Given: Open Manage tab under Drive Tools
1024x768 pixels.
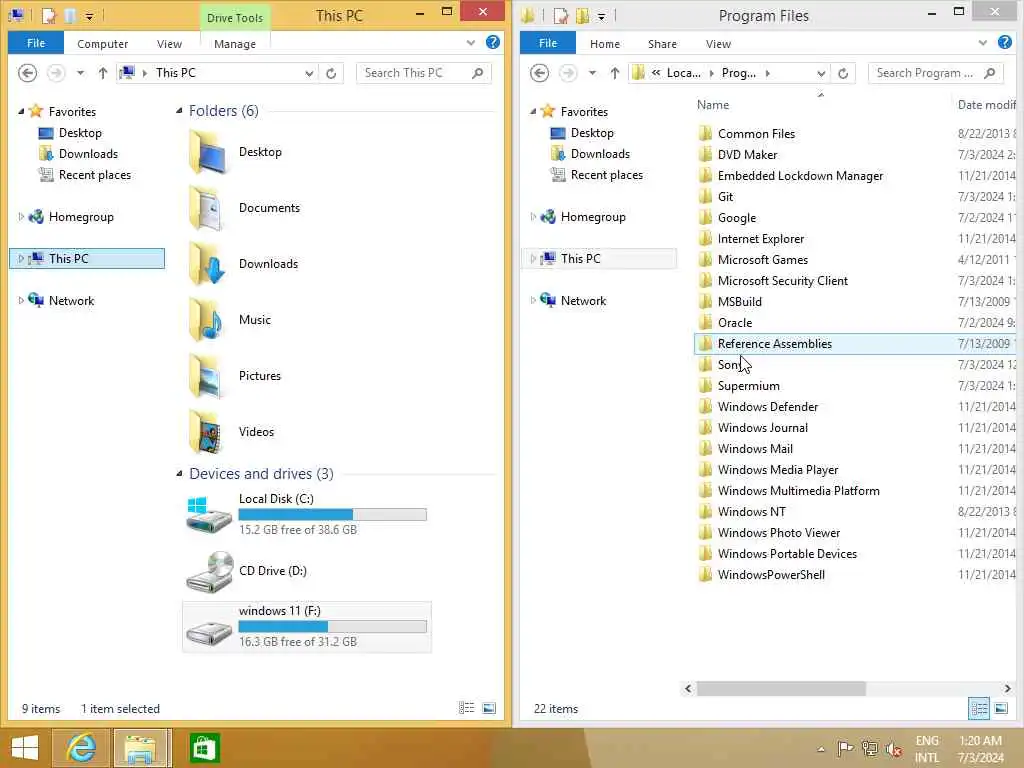Looking at the screenshot, I should point(235,44).
